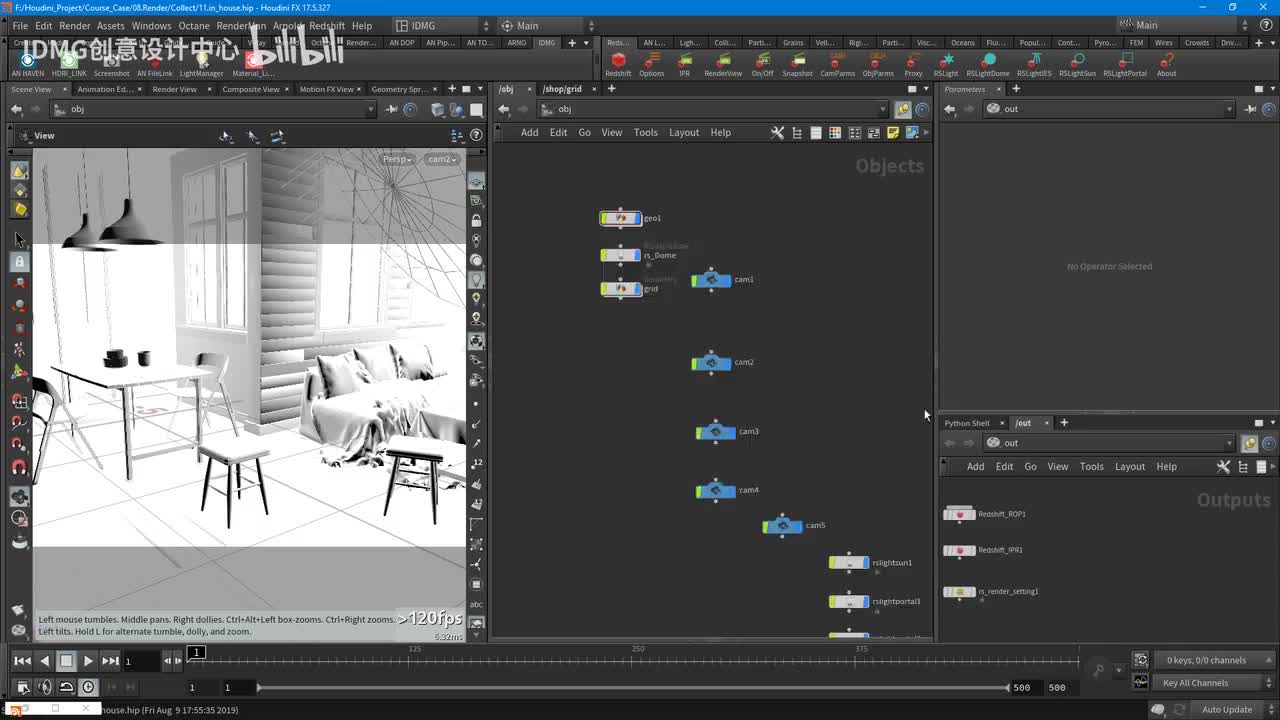Click the Redshift shelf tool icon
1280x720 pixels.
coord(618,62)
